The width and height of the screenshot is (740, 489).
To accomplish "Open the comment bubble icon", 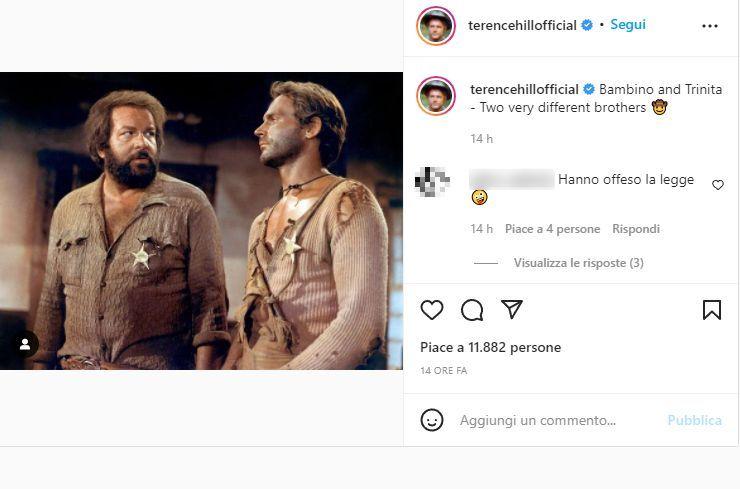I will tap(472, 310).
